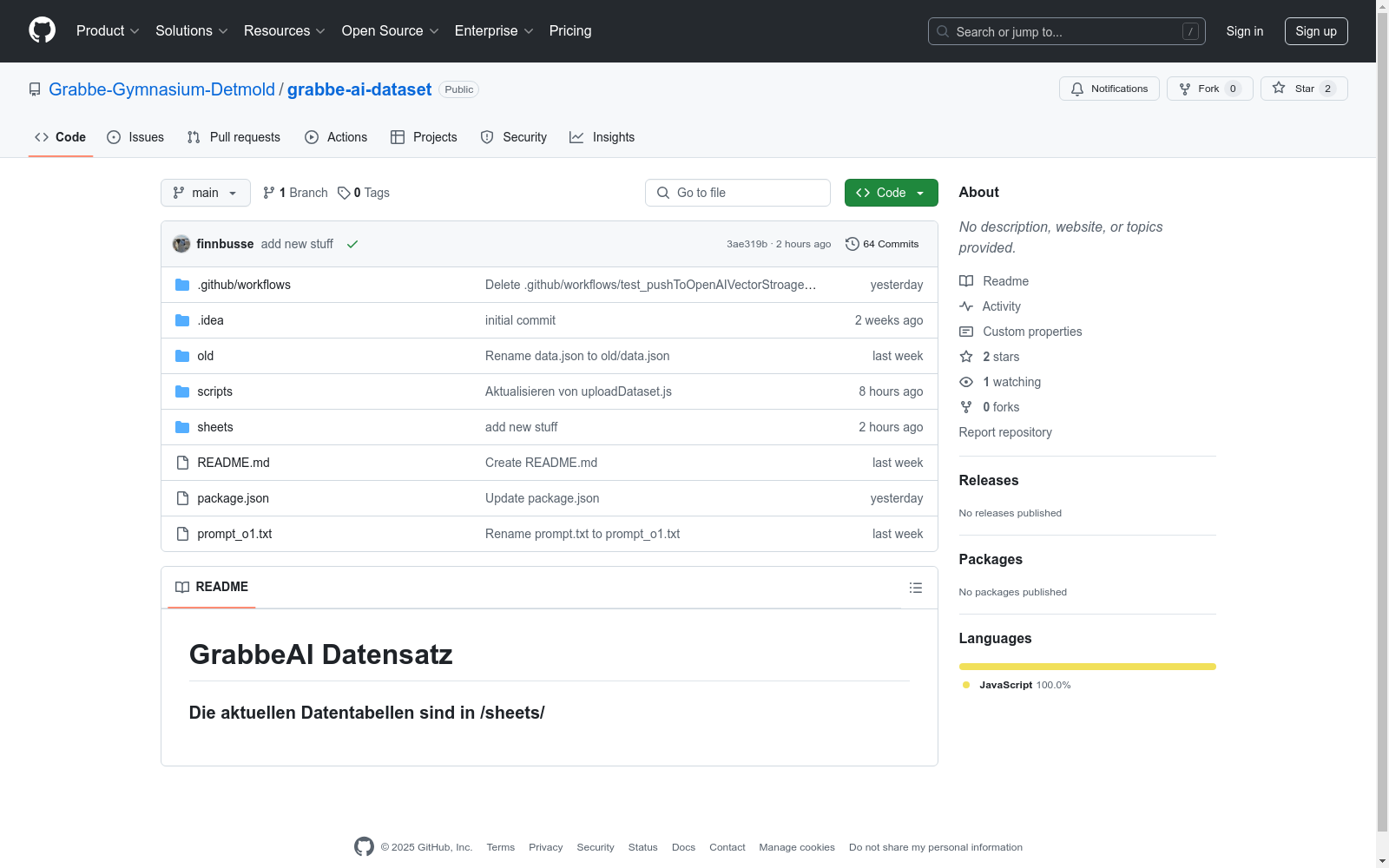Click the book icon next to Readme
The image size is (1389, 868).
pyautogui.click(x=966, y=281)
